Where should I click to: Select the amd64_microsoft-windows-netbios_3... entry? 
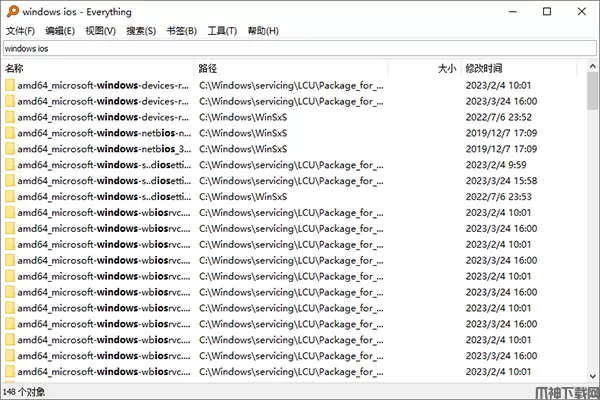click(x=104, y=149)
